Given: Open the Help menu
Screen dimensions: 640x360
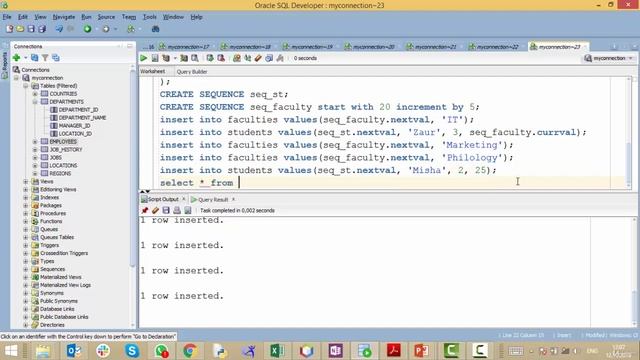Looking at the screenshot, I should [x=196, y=17].
